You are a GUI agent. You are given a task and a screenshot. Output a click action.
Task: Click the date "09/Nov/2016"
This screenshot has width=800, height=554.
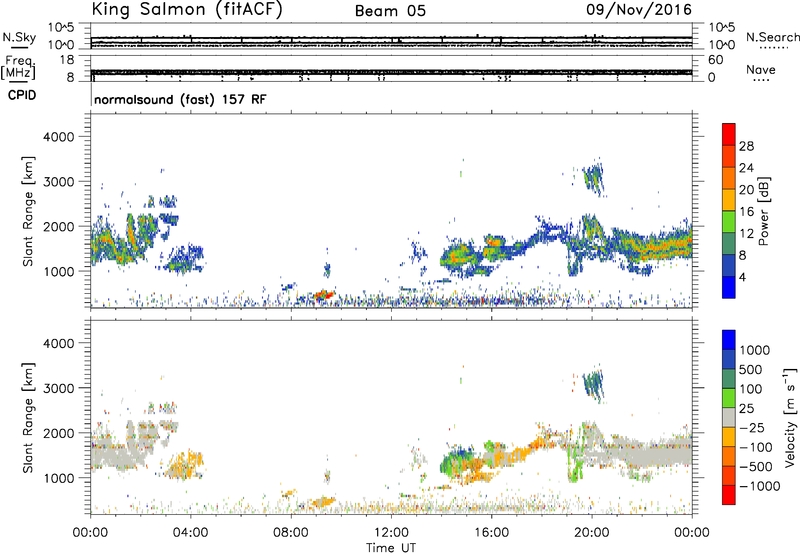click(639, 9)
